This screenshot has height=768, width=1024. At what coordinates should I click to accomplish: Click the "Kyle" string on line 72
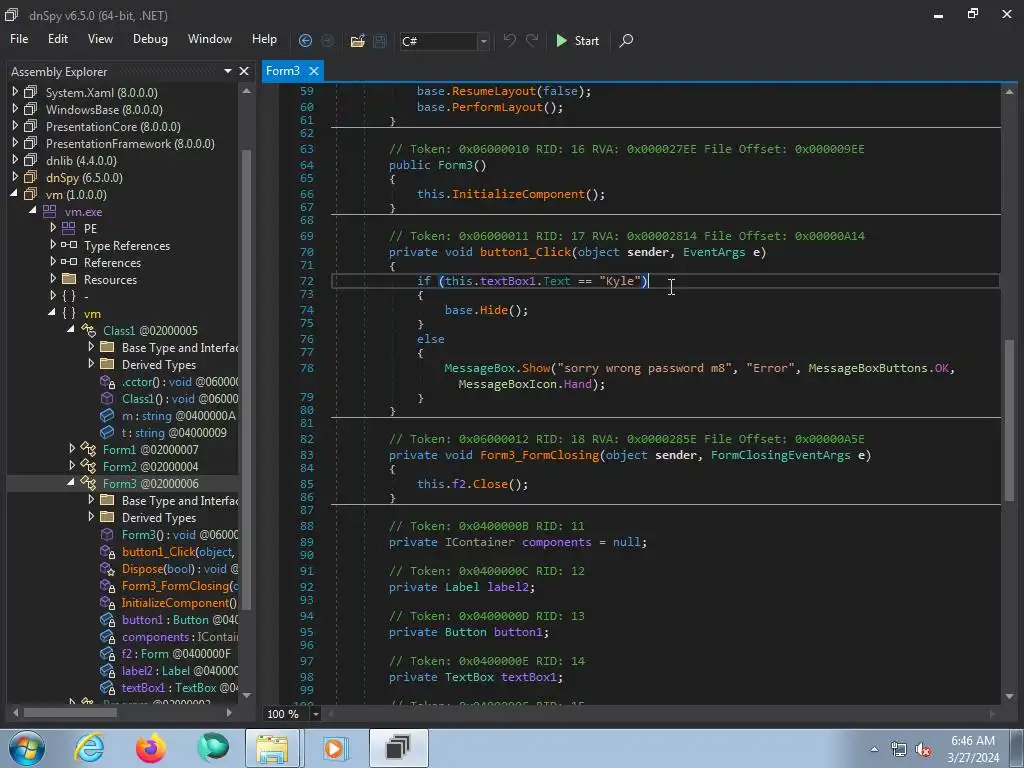coord(620,281)
